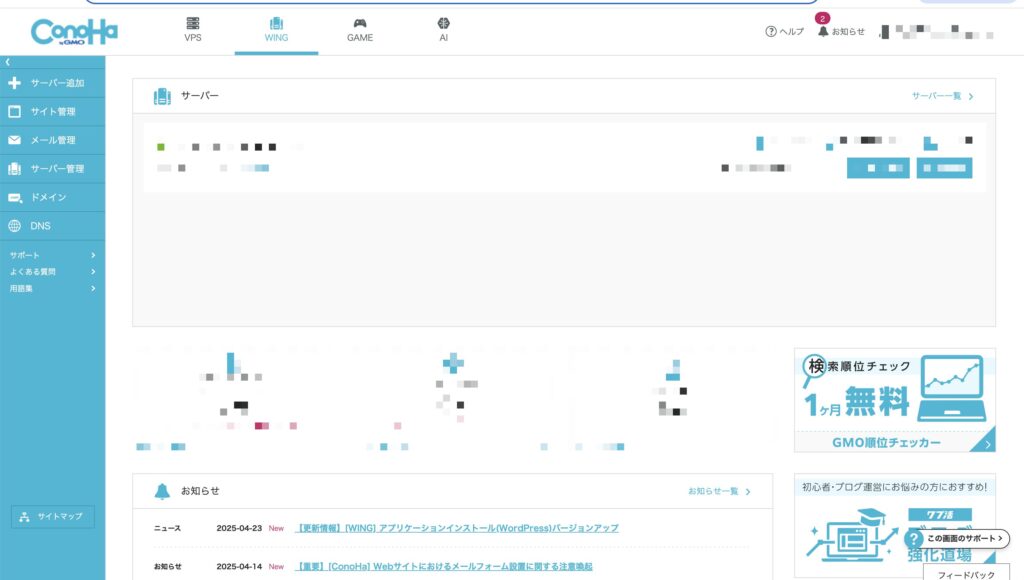Click the WING server icon
The height and width of the screenshot is (580, 1024).
tap(276, 24)
